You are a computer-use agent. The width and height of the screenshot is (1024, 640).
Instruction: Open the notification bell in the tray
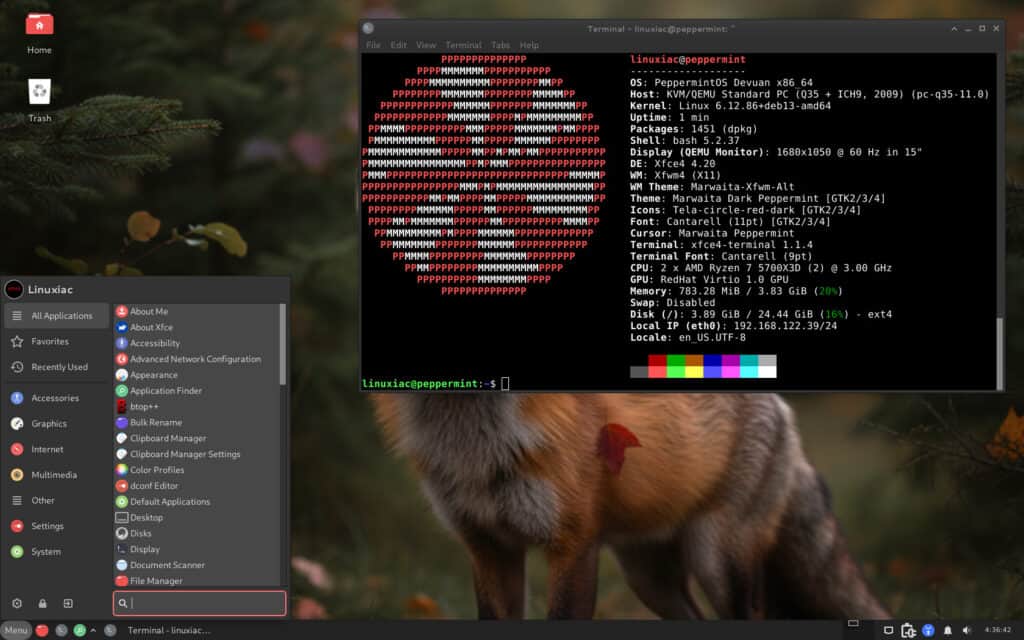(x=948, y=630)
